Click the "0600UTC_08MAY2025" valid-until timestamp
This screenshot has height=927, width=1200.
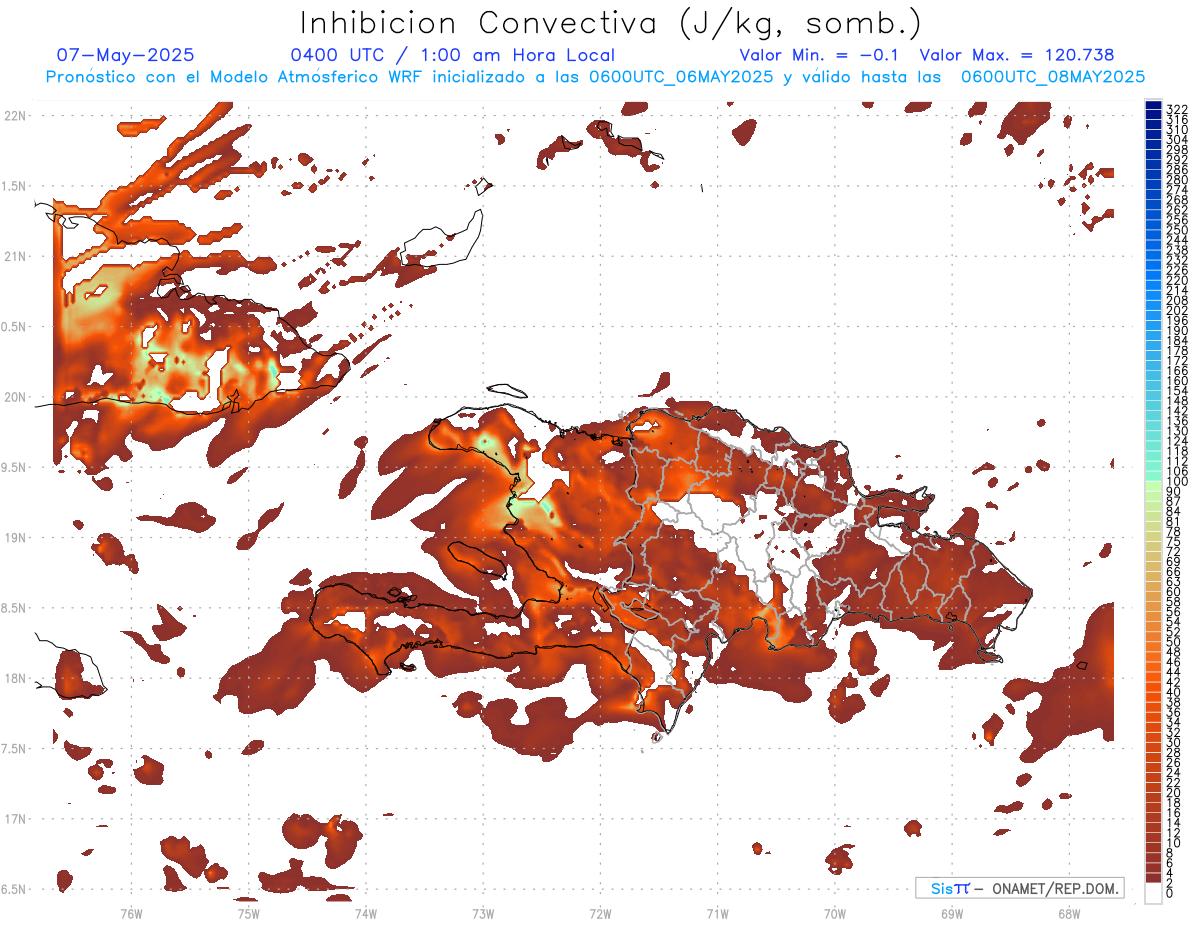tap(1053, 76)
